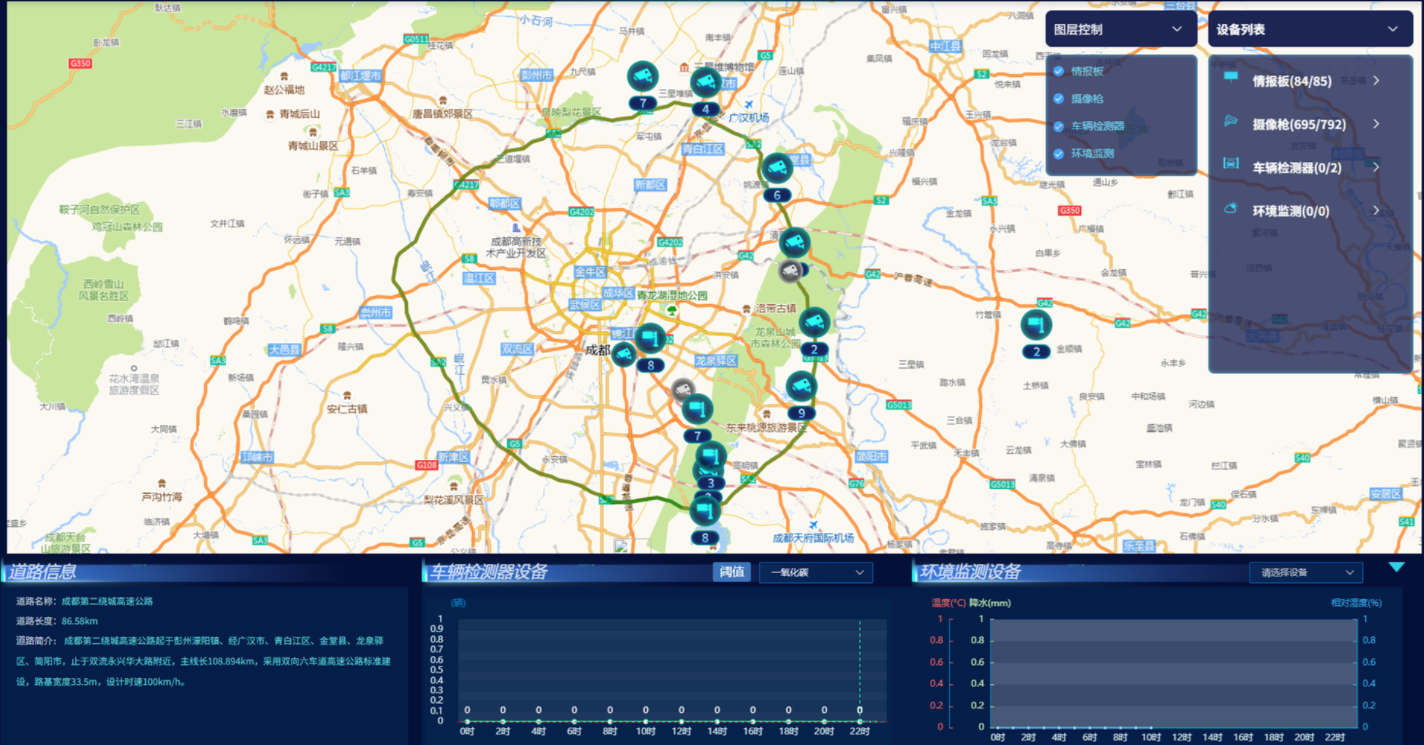
Task: Open the 一氧化碳 dropdown
Action: click(816, 572)
